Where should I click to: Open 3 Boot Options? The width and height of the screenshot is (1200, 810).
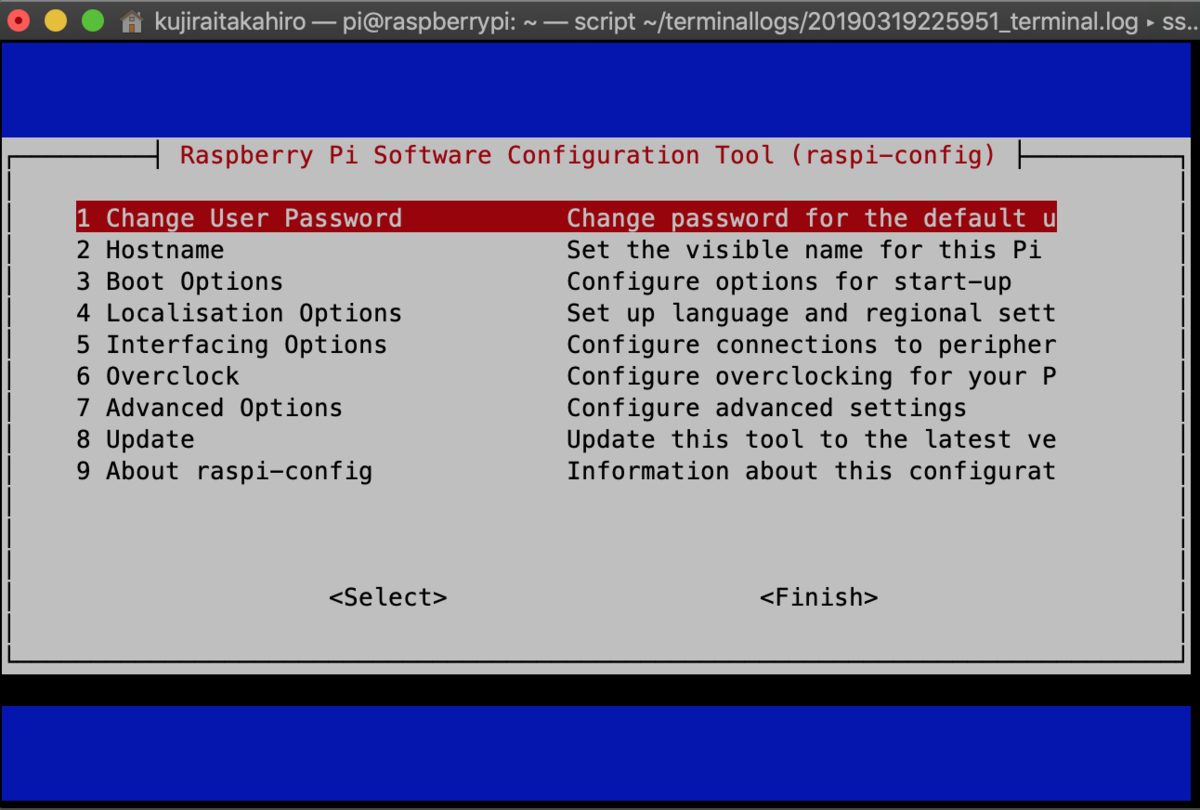click(x=180, y=281)
